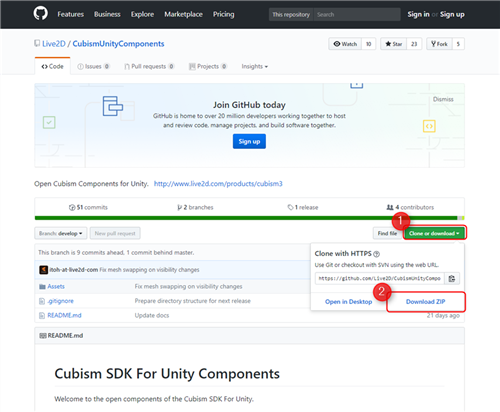
Task: Expand the Insights dropdown
Action: pyautogui.click(x=255, y=66)
